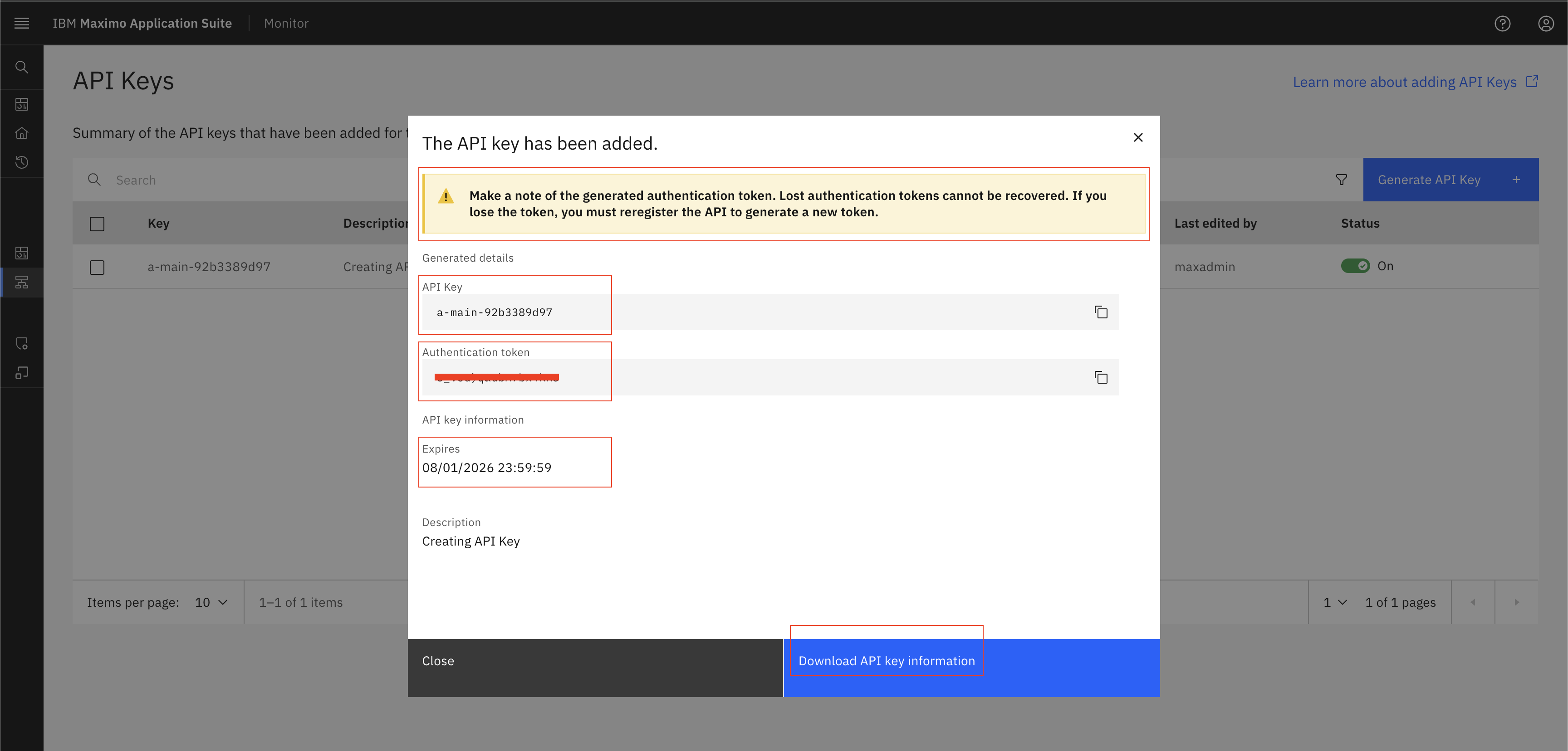Image resolution: width=1568 pixels, height=751 pixels.
Task: Open the items per page dropdown
Action: point(211,603)
